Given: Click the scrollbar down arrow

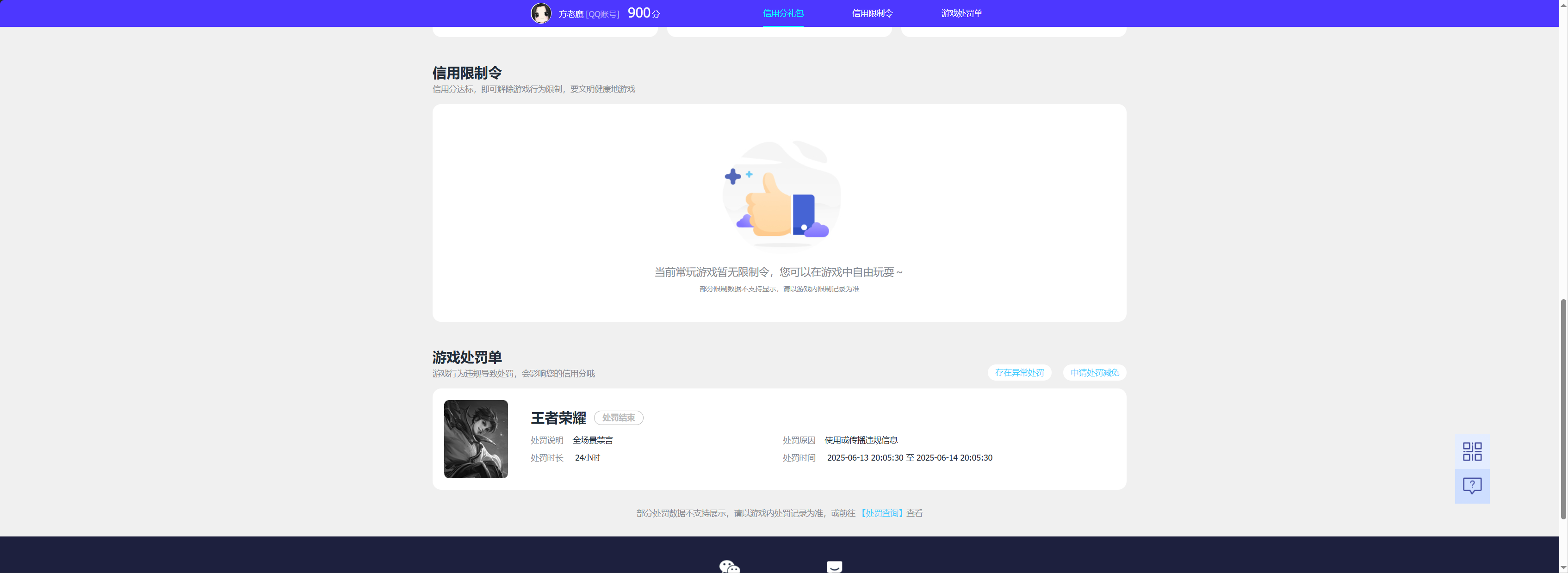Looking at the screenshot, I should click(1563, 567).
